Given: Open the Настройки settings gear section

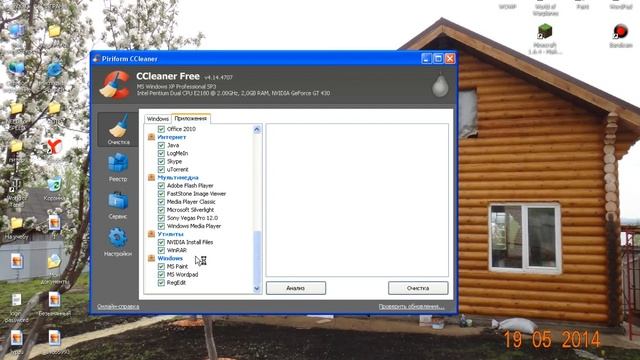Looking at the screenshot, I should [118, 242].
